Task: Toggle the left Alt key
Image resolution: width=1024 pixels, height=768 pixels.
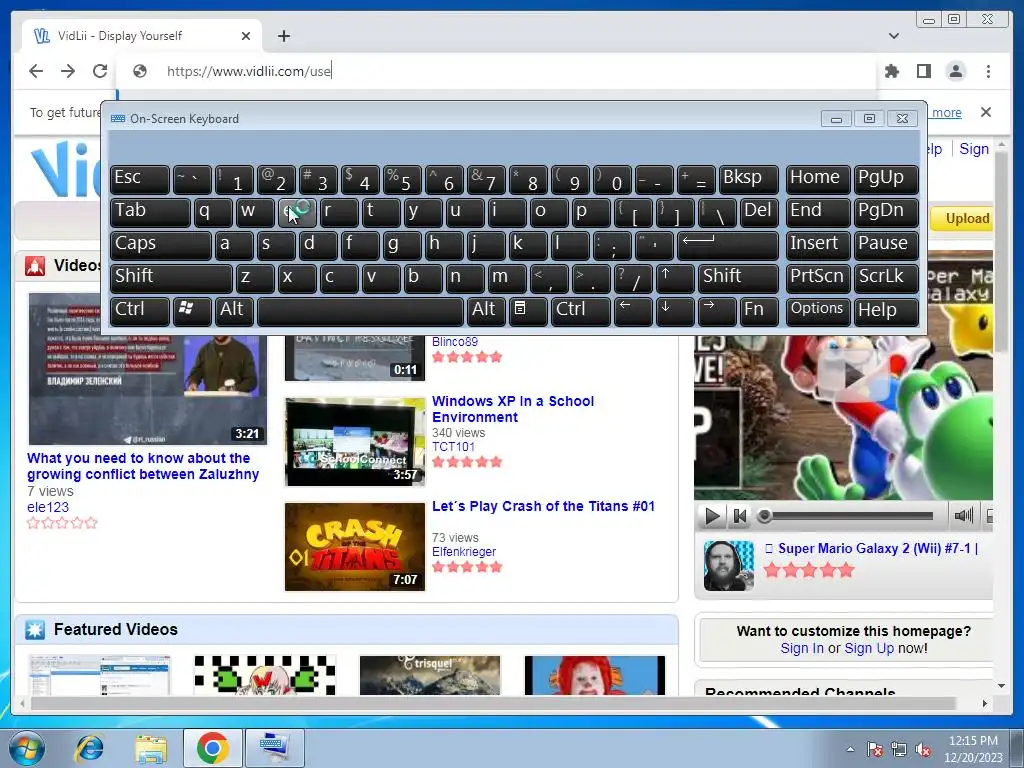Action: pos(234,310)
